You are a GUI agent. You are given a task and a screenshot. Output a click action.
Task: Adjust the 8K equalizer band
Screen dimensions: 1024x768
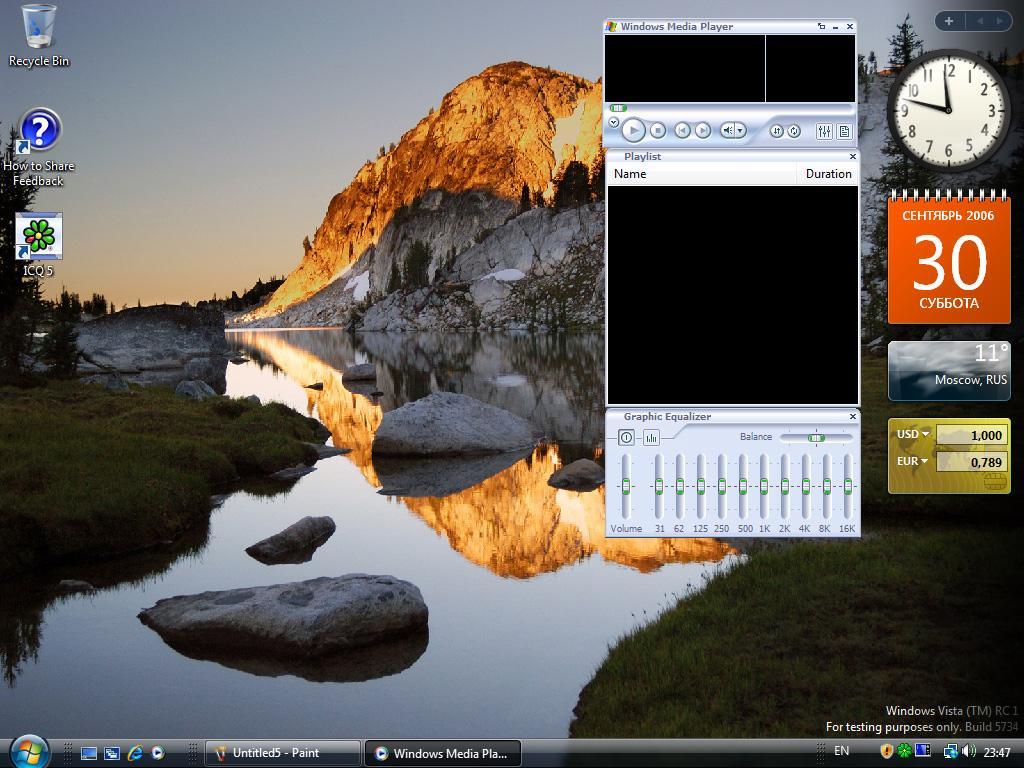(x=826, y=487)
